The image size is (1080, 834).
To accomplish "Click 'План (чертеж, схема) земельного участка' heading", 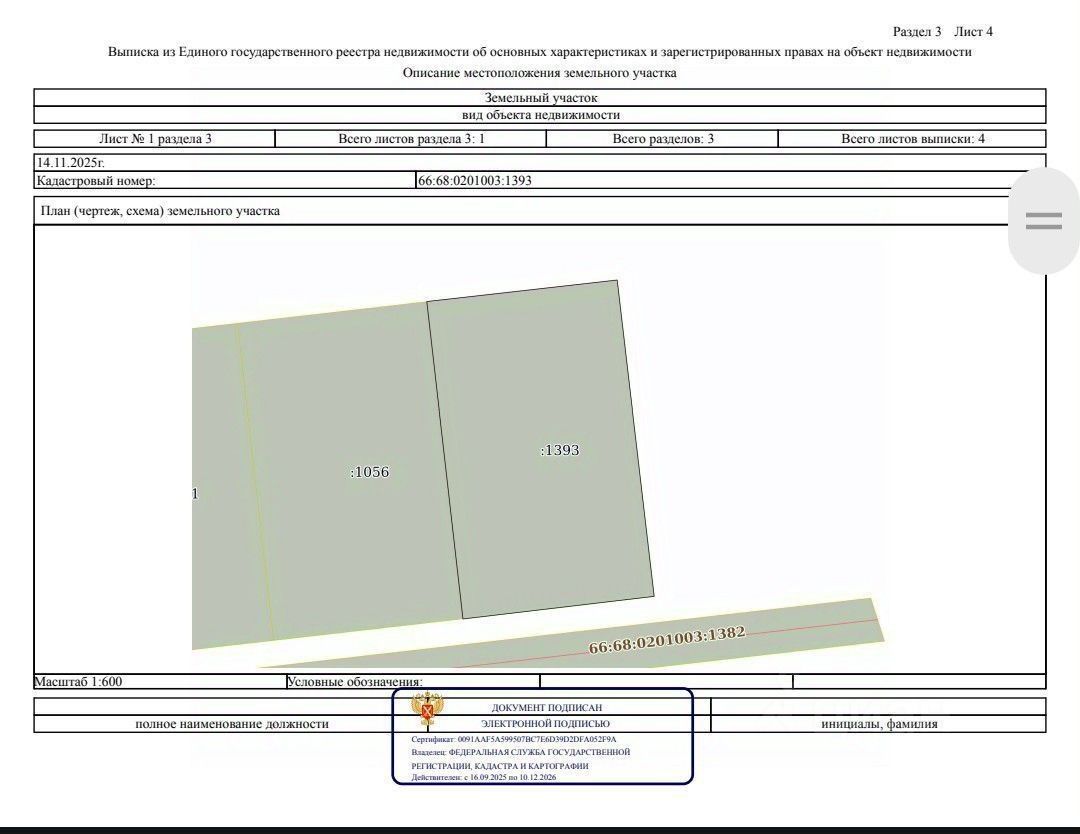I will click(x=160, y=211).
